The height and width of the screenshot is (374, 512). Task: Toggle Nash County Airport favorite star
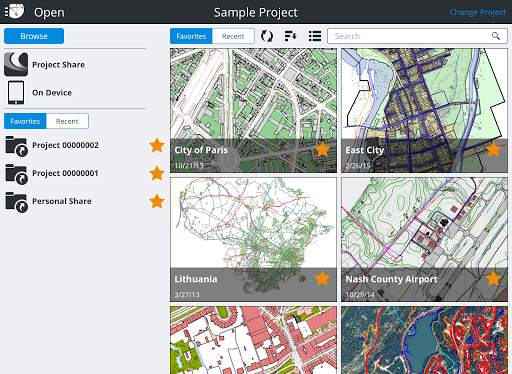(493, 279)
